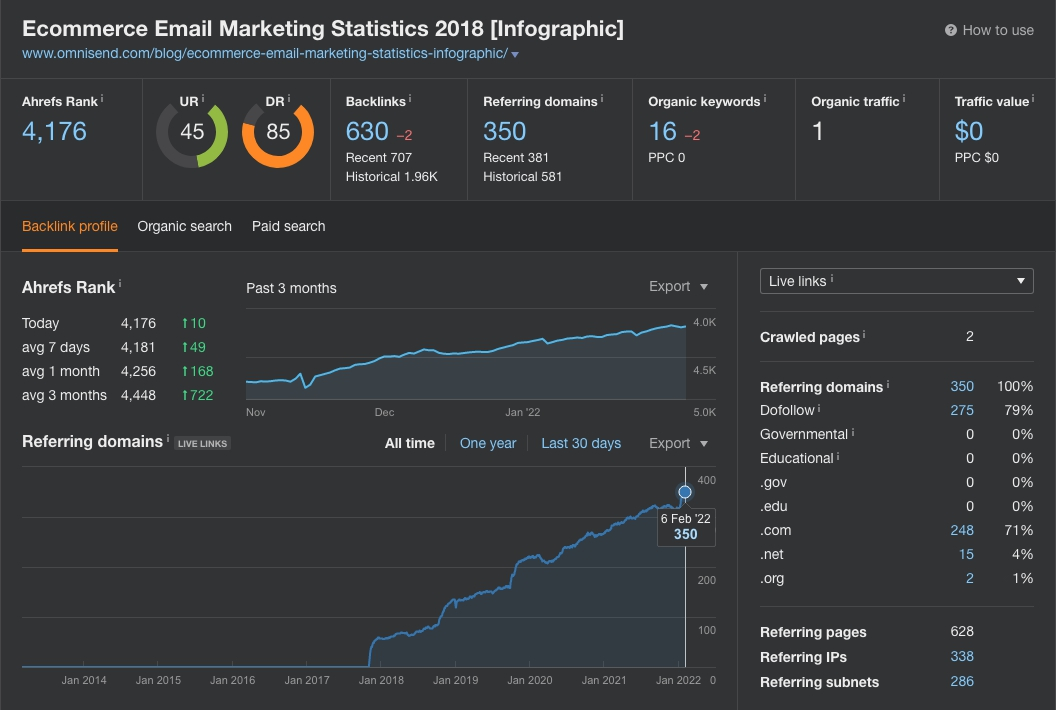Open Export menu for Referring domains chart
The height and width of the screenshot is (710, 1056).
[x=678, y=444]
